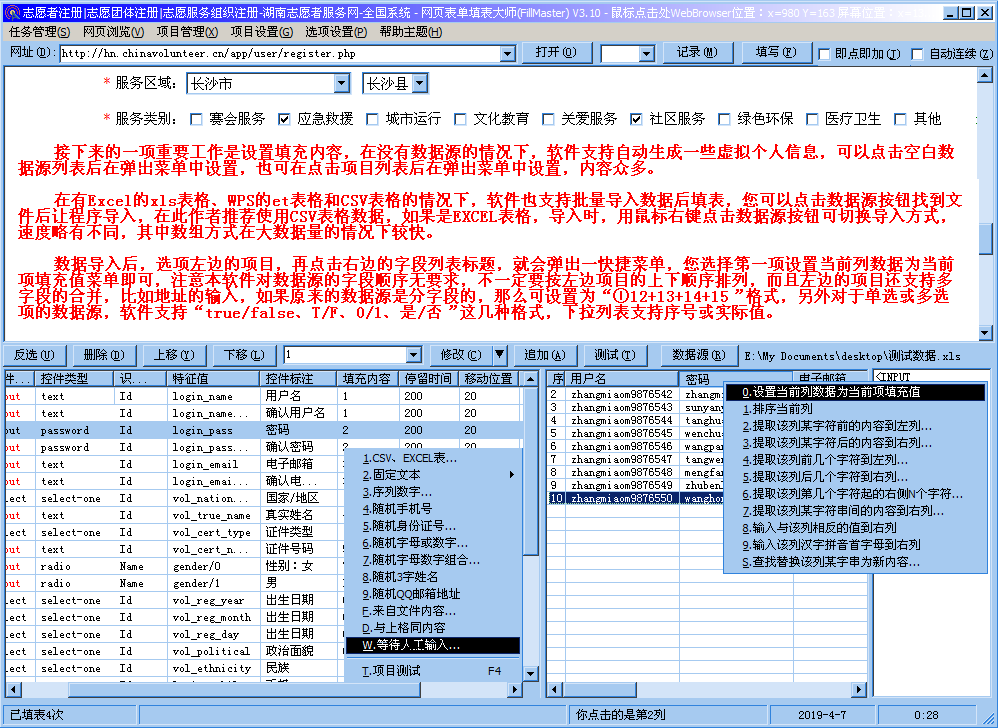Viewport: 998px width, 728px height.
Task: Choose 项目测试 F4 menu item
Action: click(x=433, y=671)
